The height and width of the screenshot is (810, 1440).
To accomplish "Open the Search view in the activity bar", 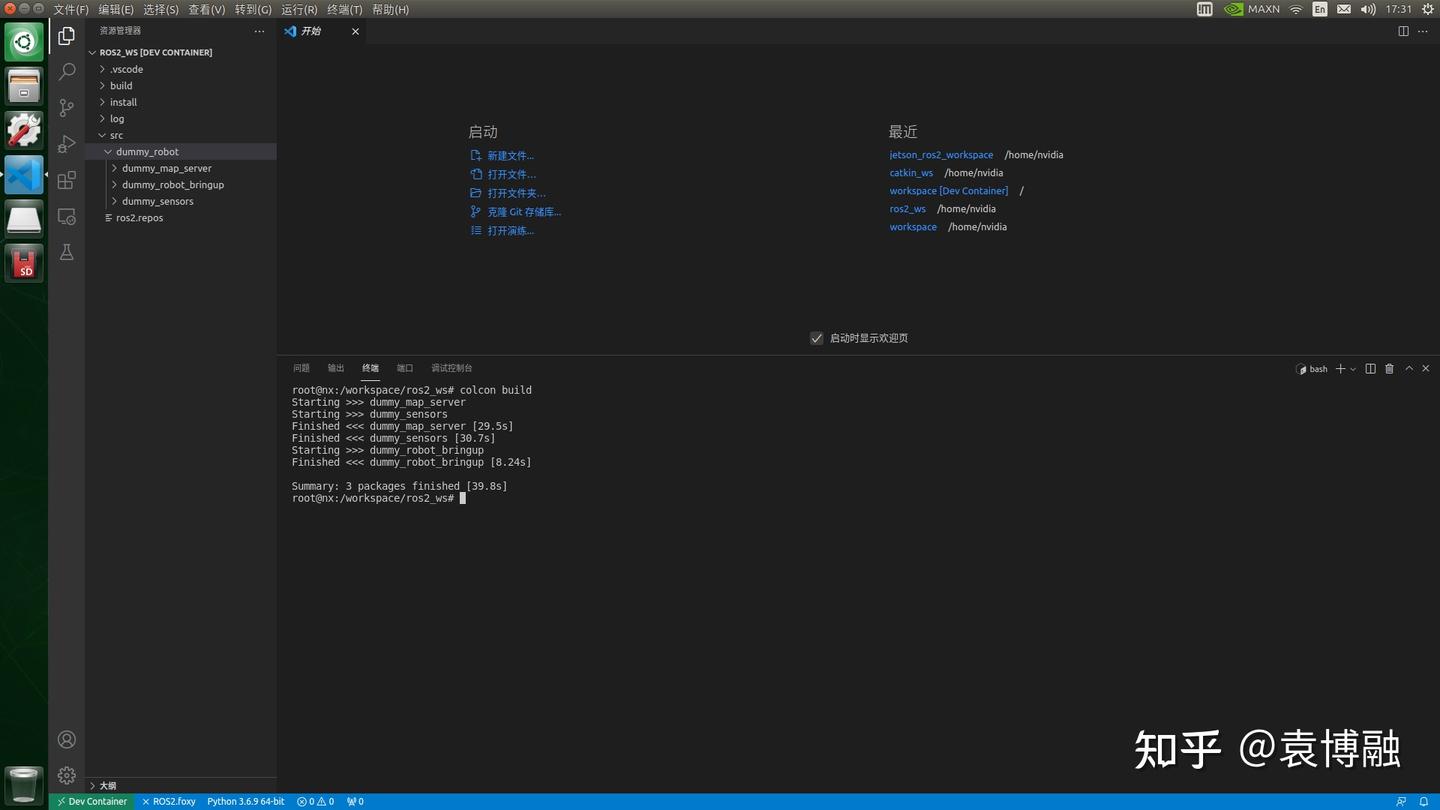I will click(x=66, y=71).
